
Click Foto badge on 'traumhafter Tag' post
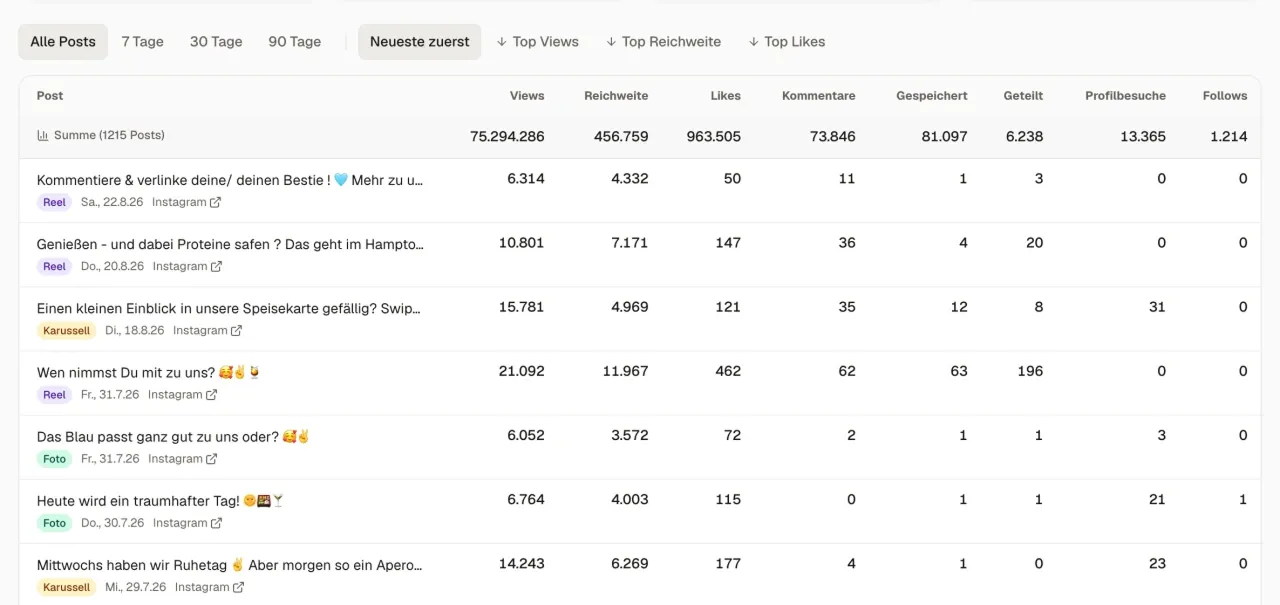(x=54, y=522)
